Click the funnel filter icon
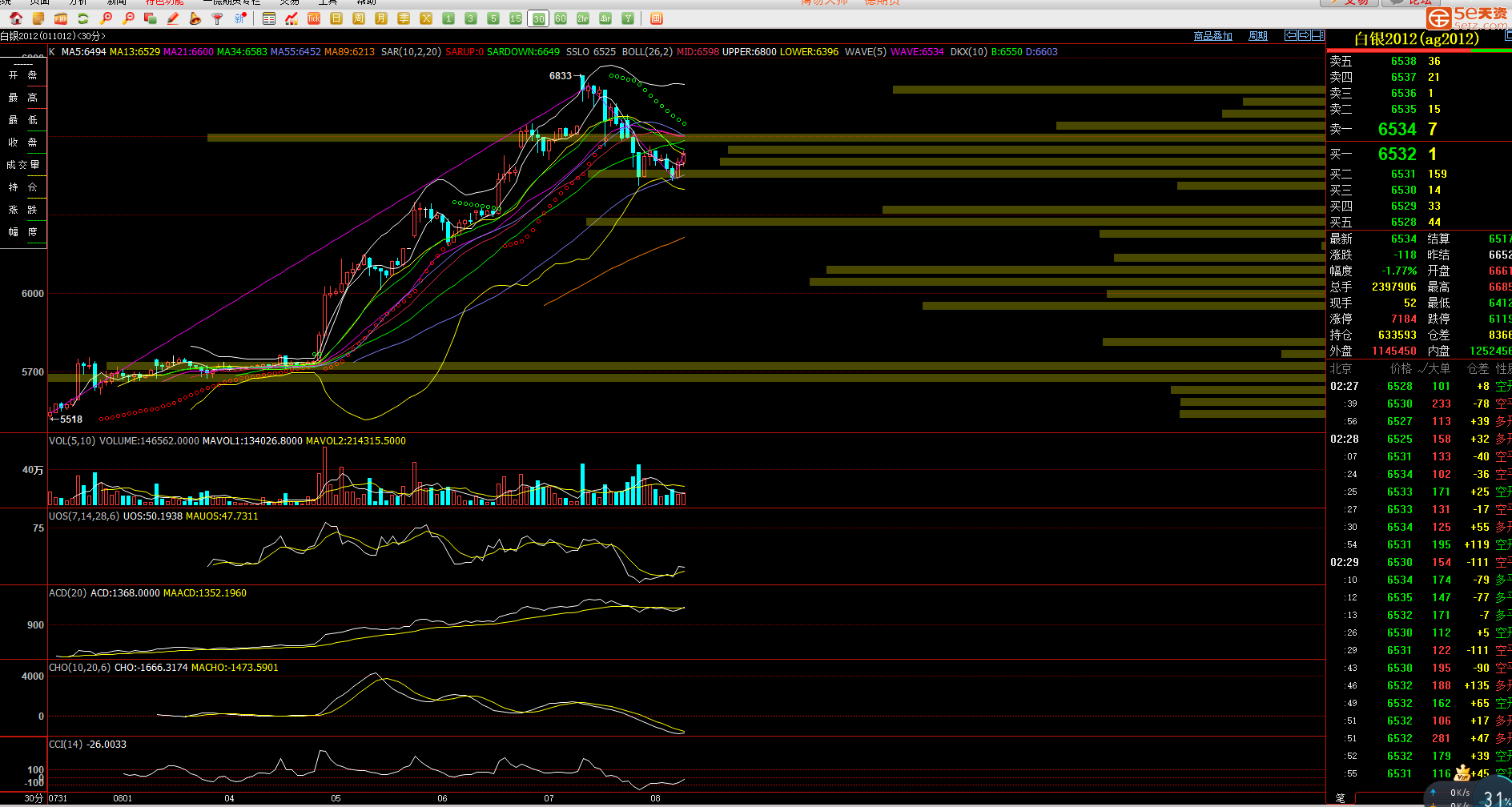This screenshot has width=1512, height=807. (x=217, y=18)
